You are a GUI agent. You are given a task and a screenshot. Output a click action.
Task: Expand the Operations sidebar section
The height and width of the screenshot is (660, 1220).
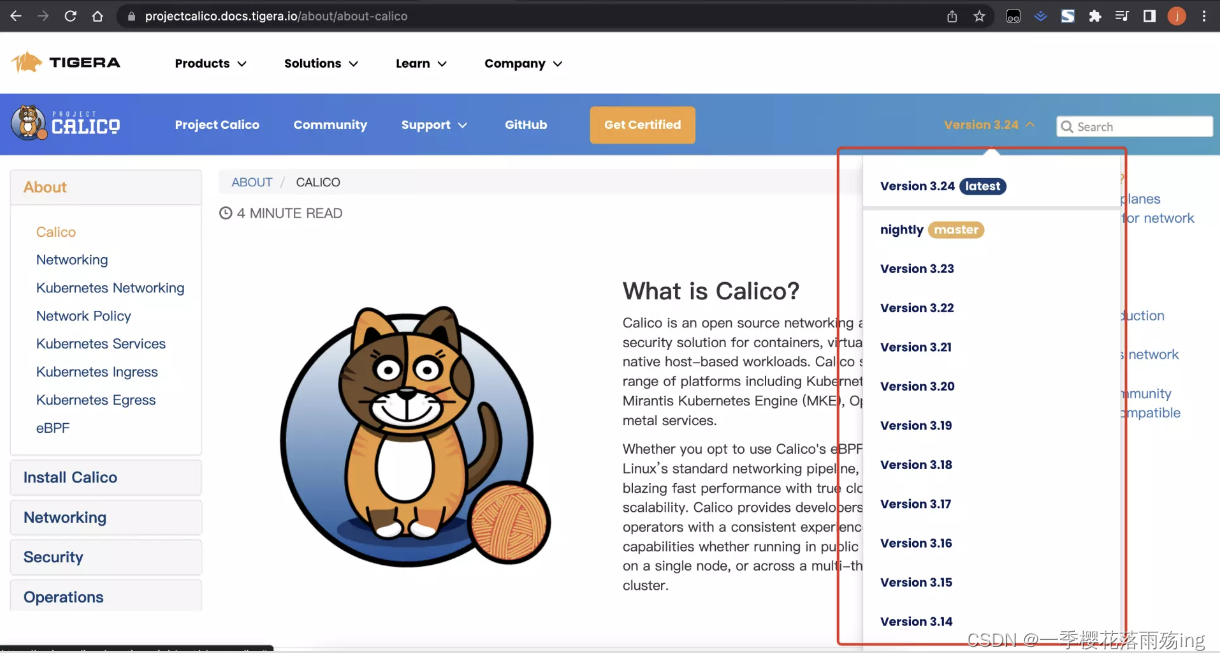106,596
